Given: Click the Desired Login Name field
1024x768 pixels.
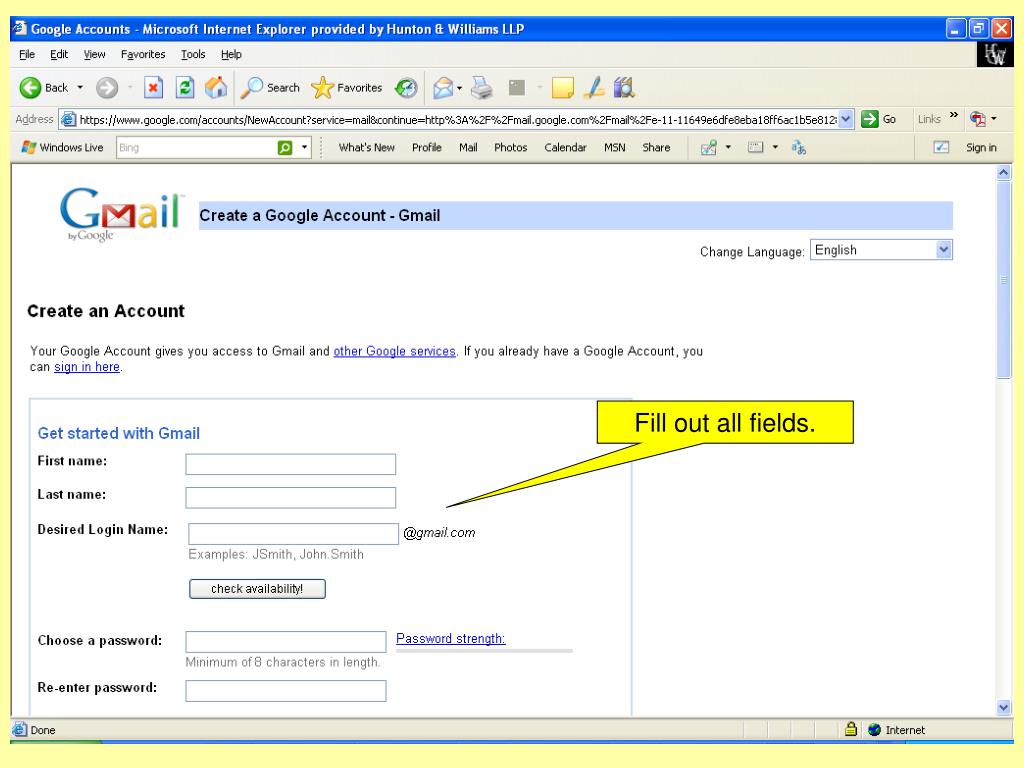Looking at the screenshot, I should point(293,534).
